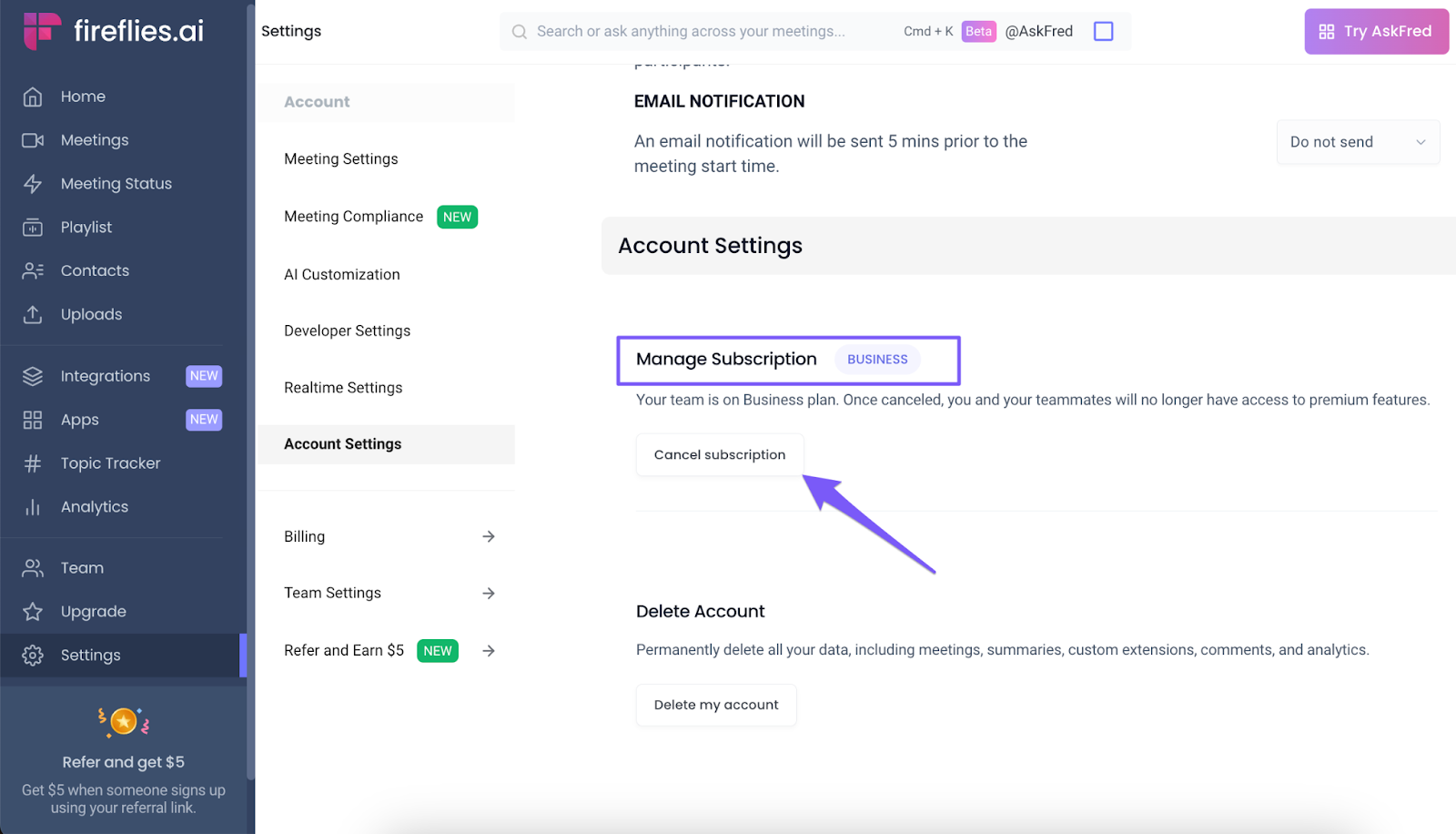This screenshot has width=1456, height=834.
Task: Click the Apps grid icon
Action: pyautogui.click(x=33, y=420)
